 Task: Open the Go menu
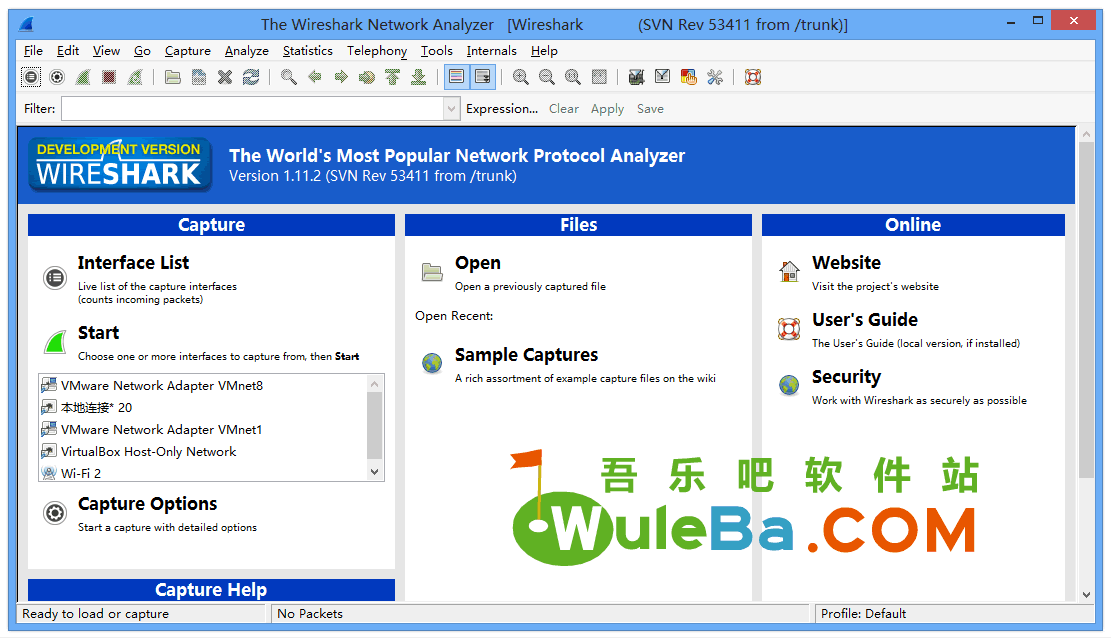tap(142, 51)
